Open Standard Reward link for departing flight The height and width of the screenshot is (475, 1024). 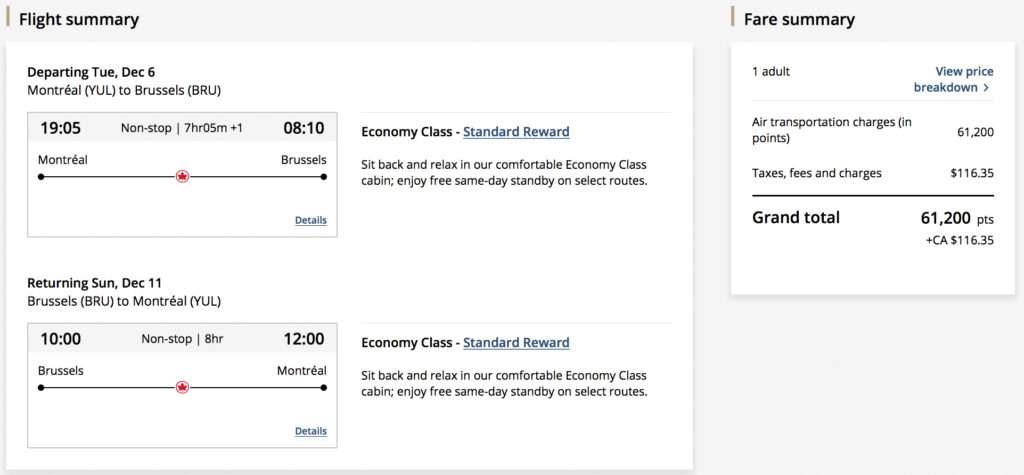(x=516, y=132)
